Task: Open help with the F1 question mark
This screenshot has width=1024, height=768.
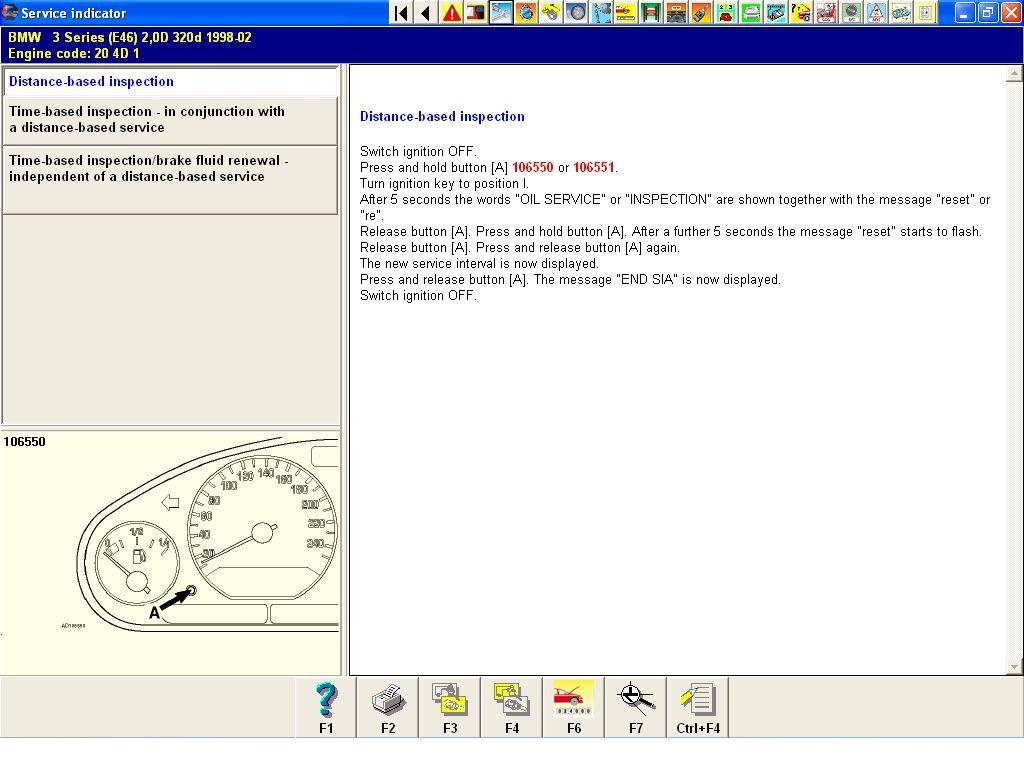Action: [326, 708]
